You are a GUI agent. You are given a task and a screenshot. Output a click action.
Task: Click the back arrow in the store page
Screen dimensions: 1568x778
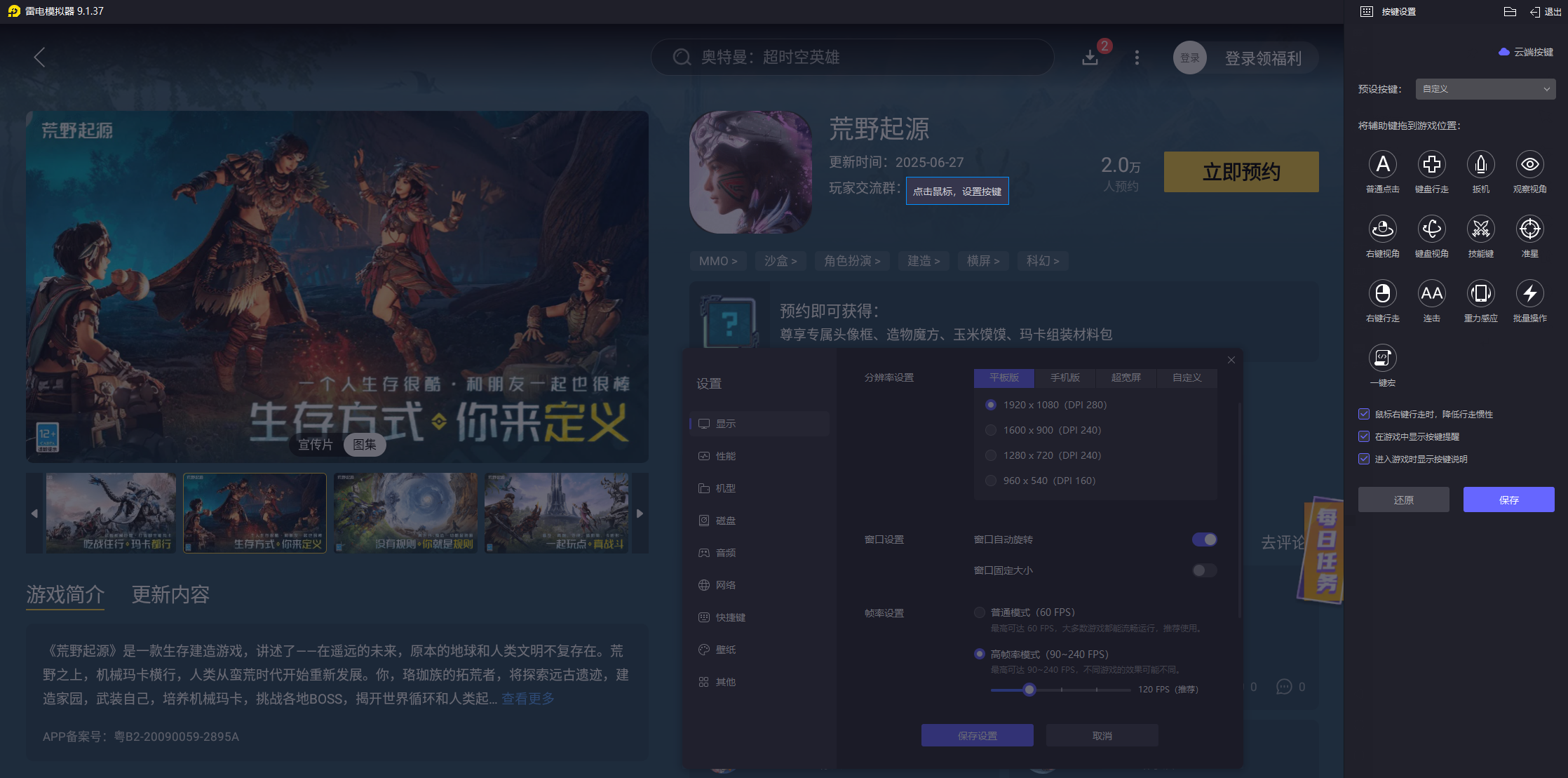[x=39, y=58]
